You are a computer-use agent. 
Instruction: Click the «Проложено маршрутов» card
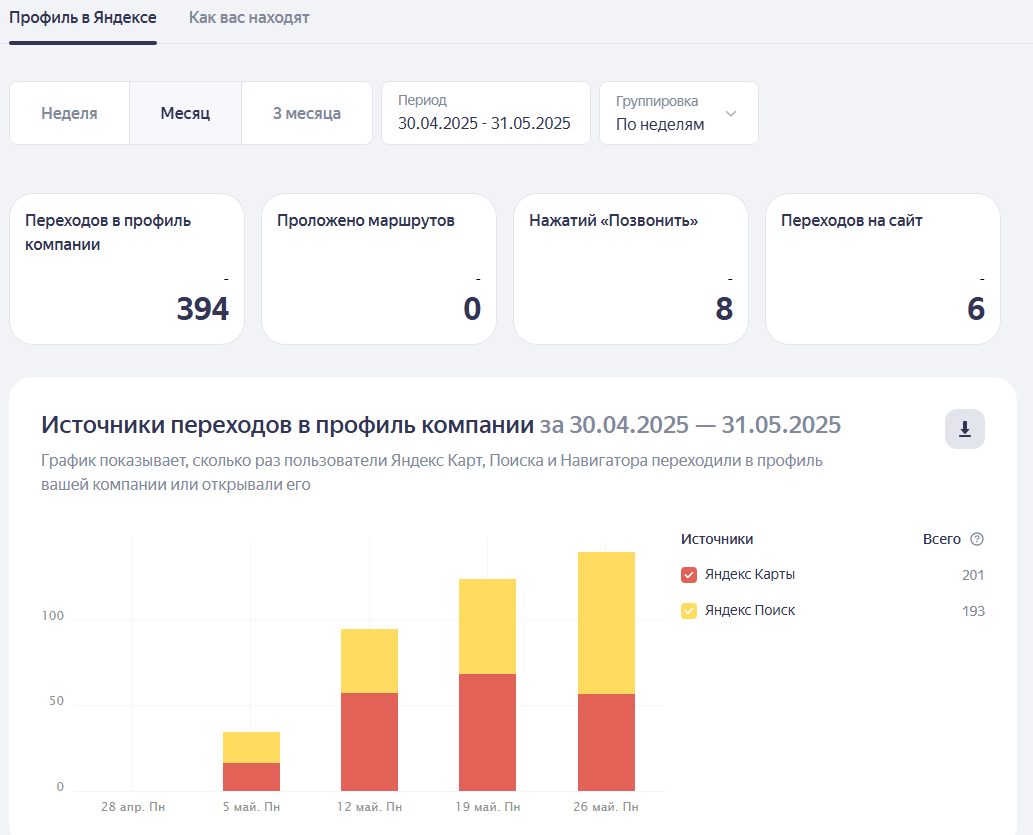tap(379, 269)
